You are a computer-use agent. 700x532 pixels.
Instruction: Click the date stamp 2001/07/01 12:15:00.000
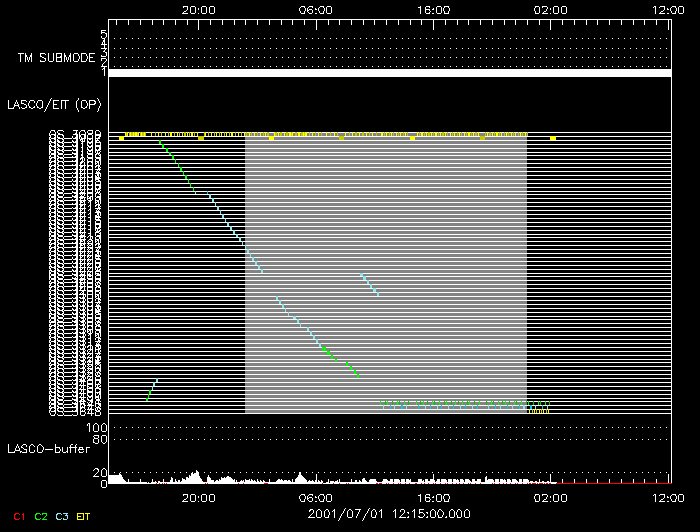click(x=389, y=514)
